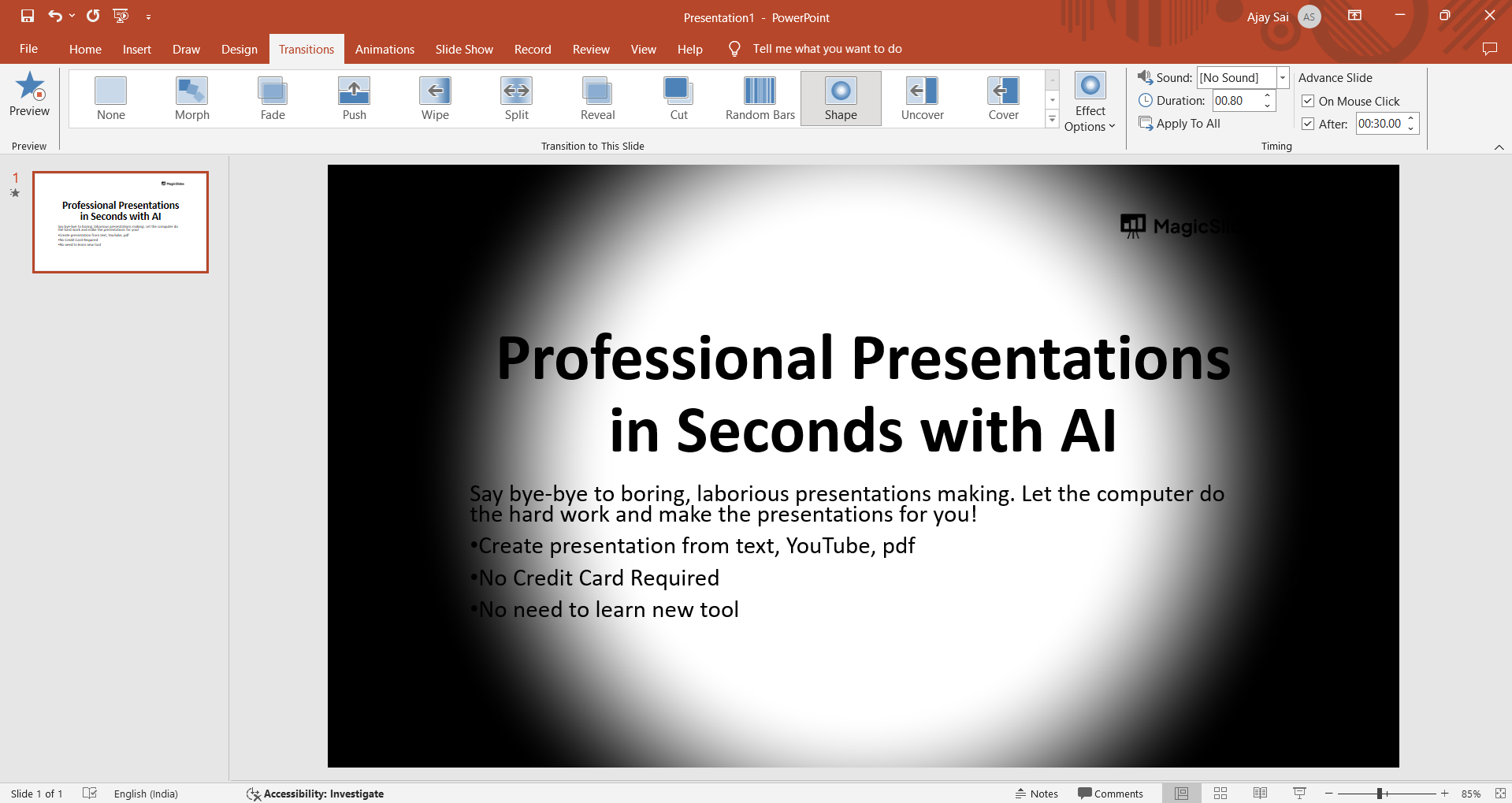Apply the Split transition
Viewport: 1512px width, 803px height.
[x=517, y=99]
